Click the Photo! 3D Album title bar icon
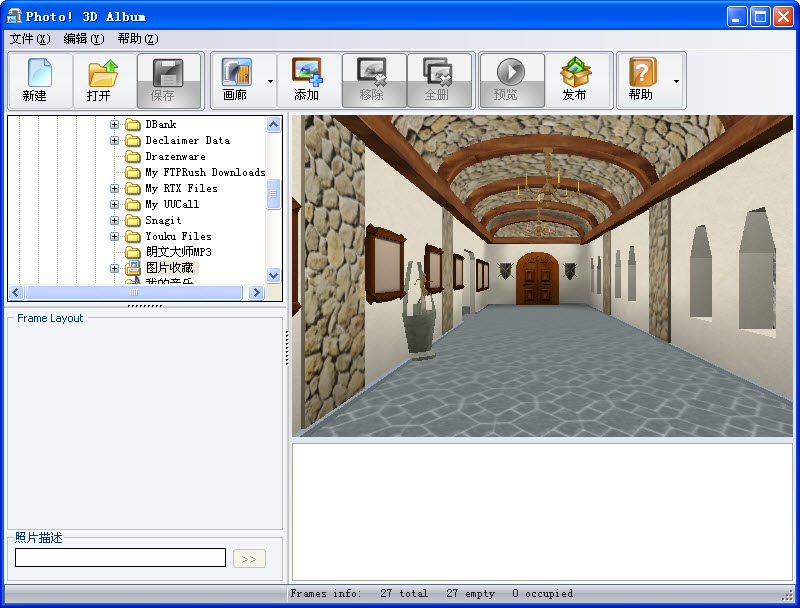 [14, 16]
